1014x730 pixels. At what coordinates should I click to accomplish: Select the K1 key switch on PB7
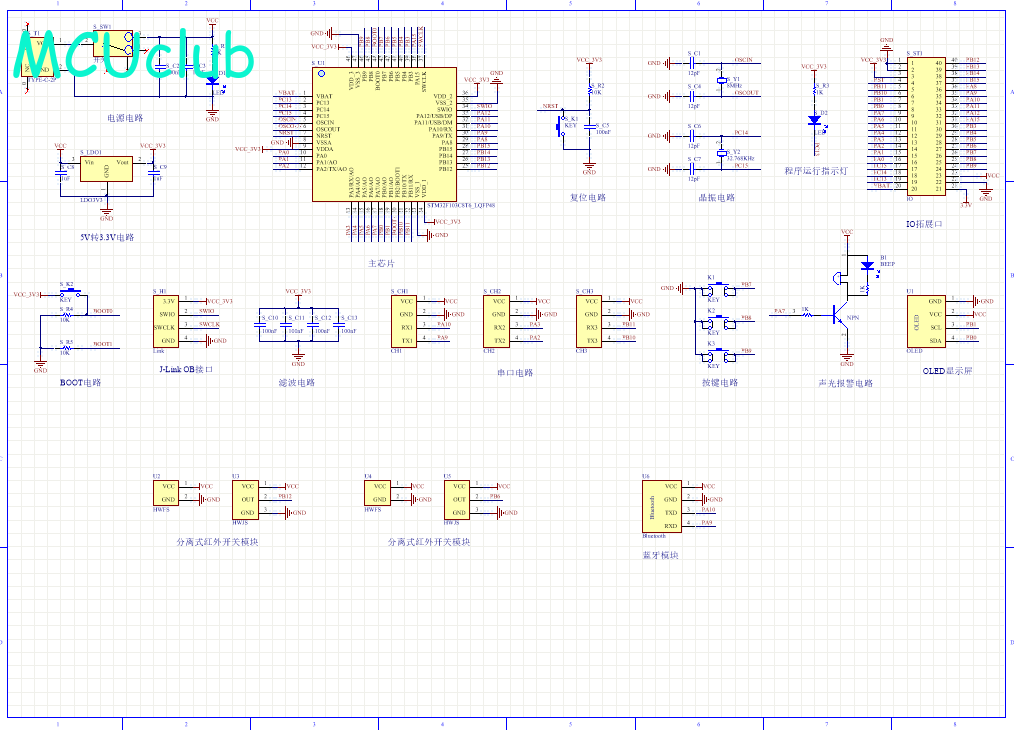pyautogui.click(x=718, y=290)
